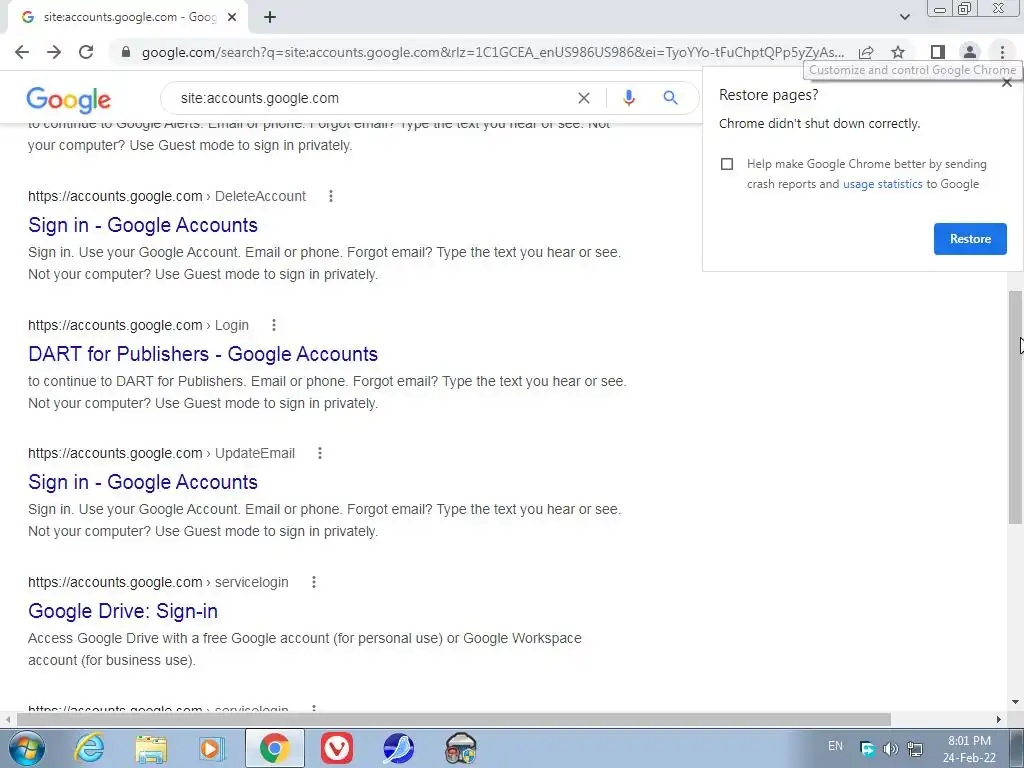The image size is (1024, 768).
Task: Click the address bar URL
Action: click(x=493, y=52)
